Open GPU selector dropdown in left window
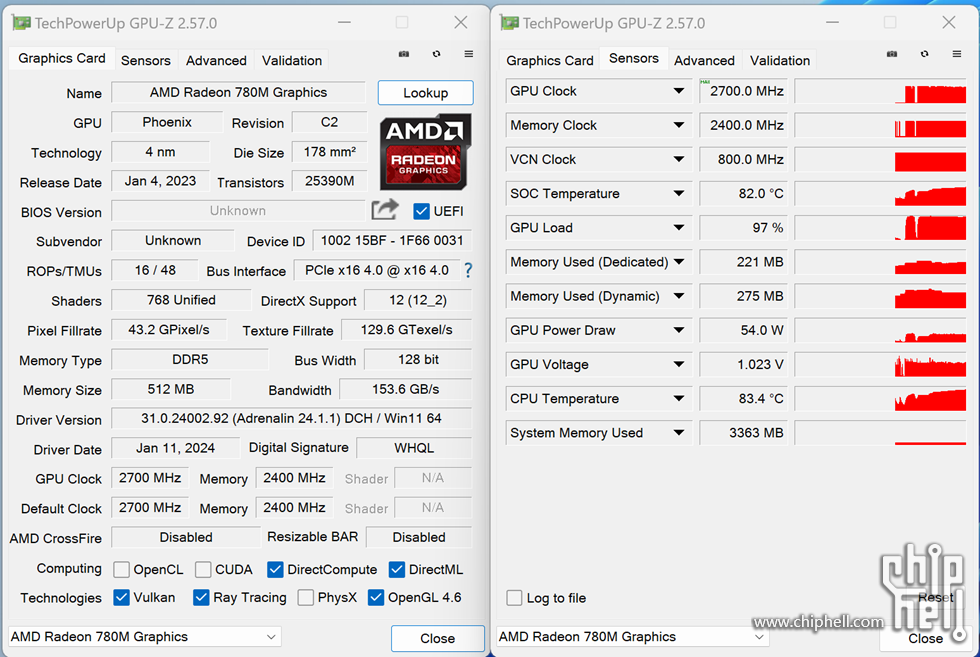The image size is (980, 657). tap(144, 636)
